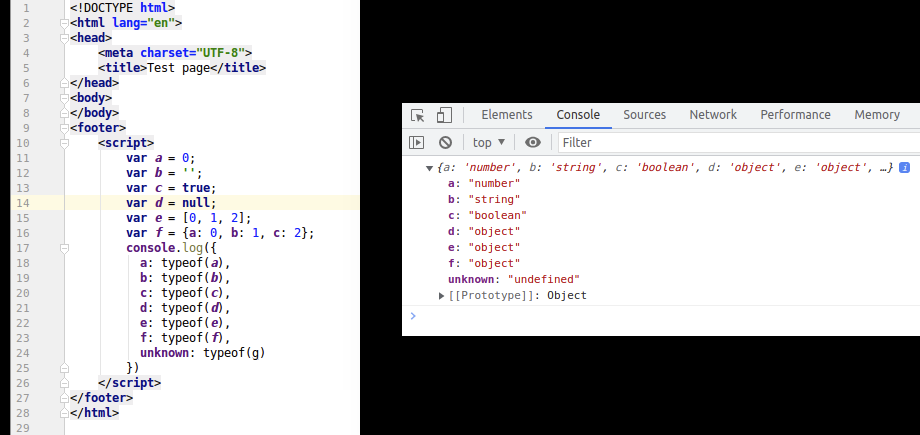Activate the inspect element picker icon
Viewport: 920px width, 435px height.
[x=418, y=115]
